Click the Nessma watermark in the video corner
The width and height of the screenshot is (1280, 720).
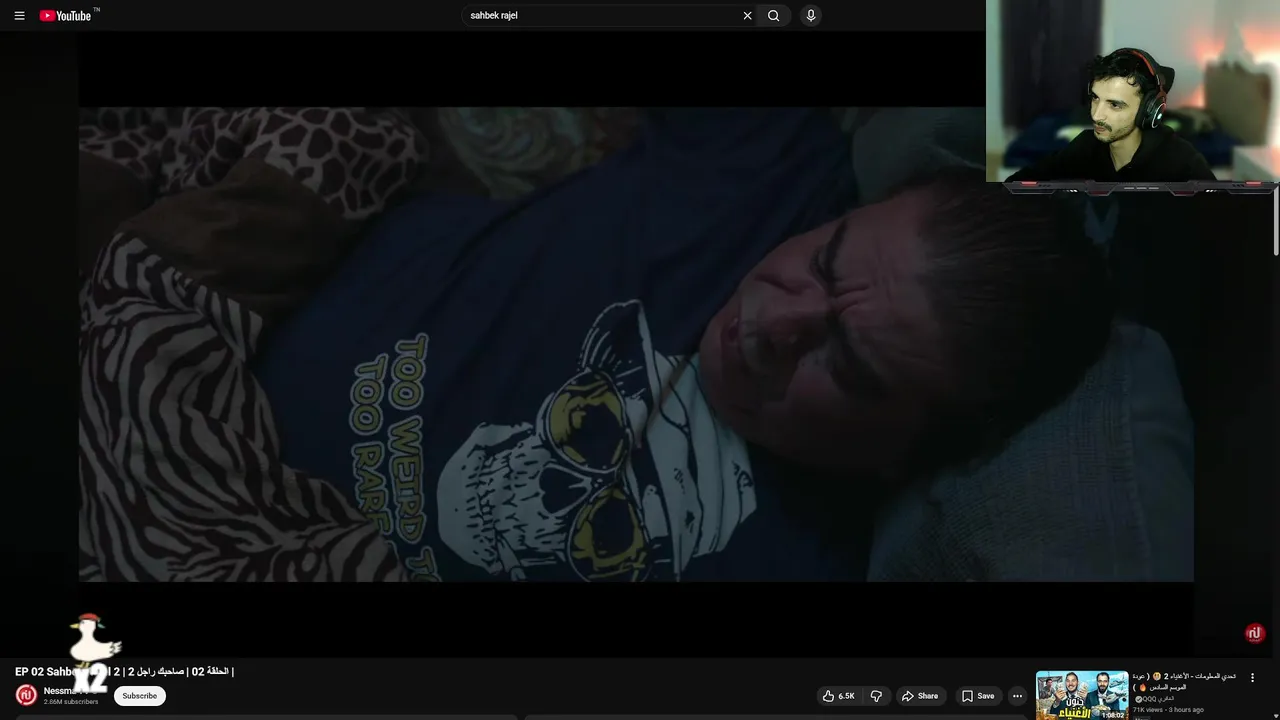point(1255,633)
